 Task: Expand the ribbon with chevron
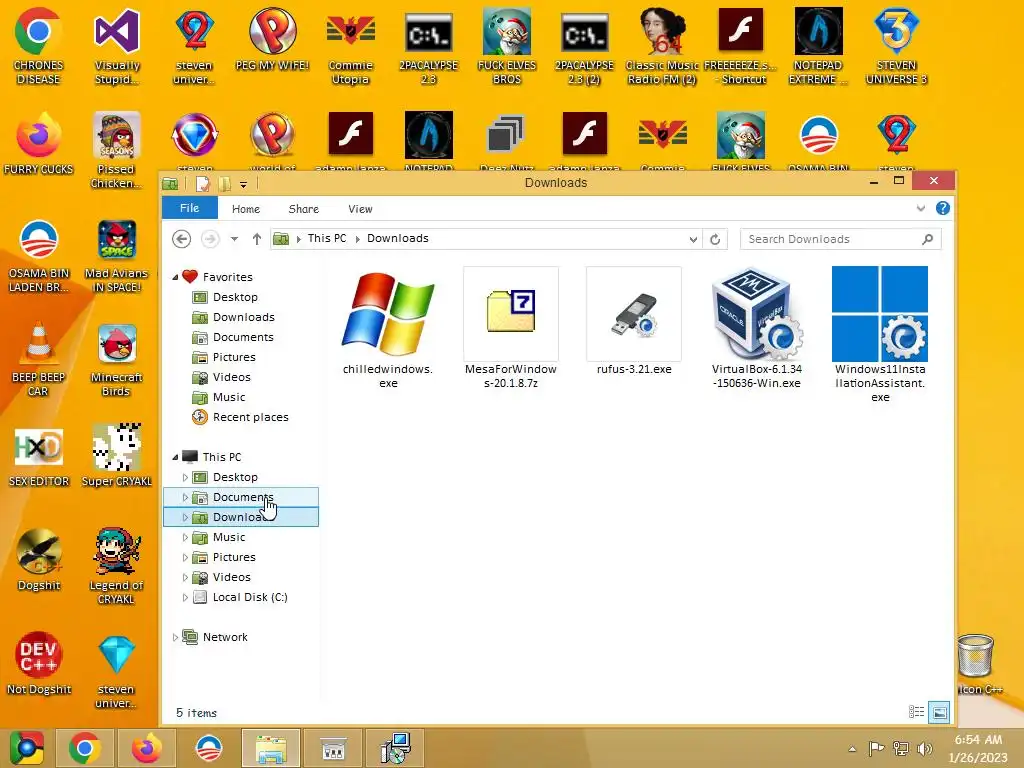(x=921, y=208)
